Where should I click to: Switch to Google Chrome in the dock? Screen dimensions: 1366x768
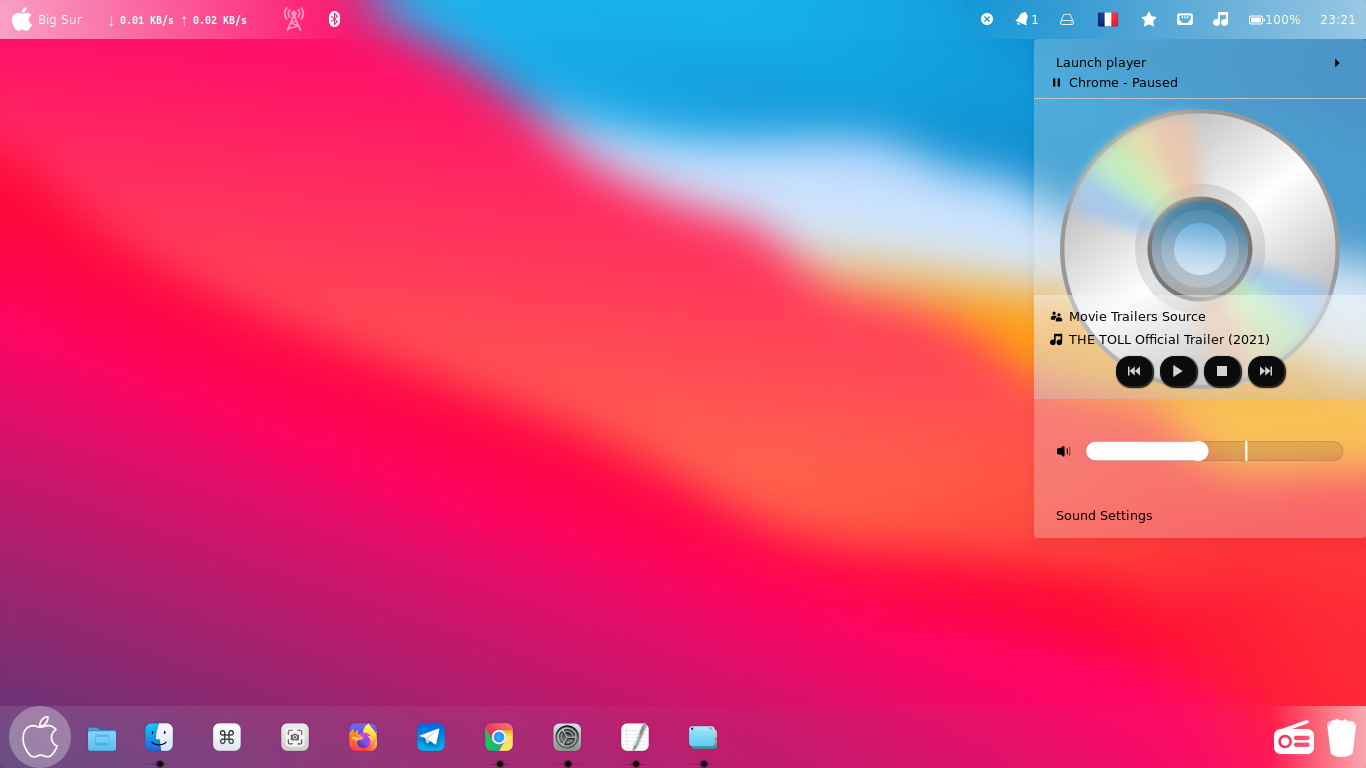pyautogui.click(x=499, y=737)
